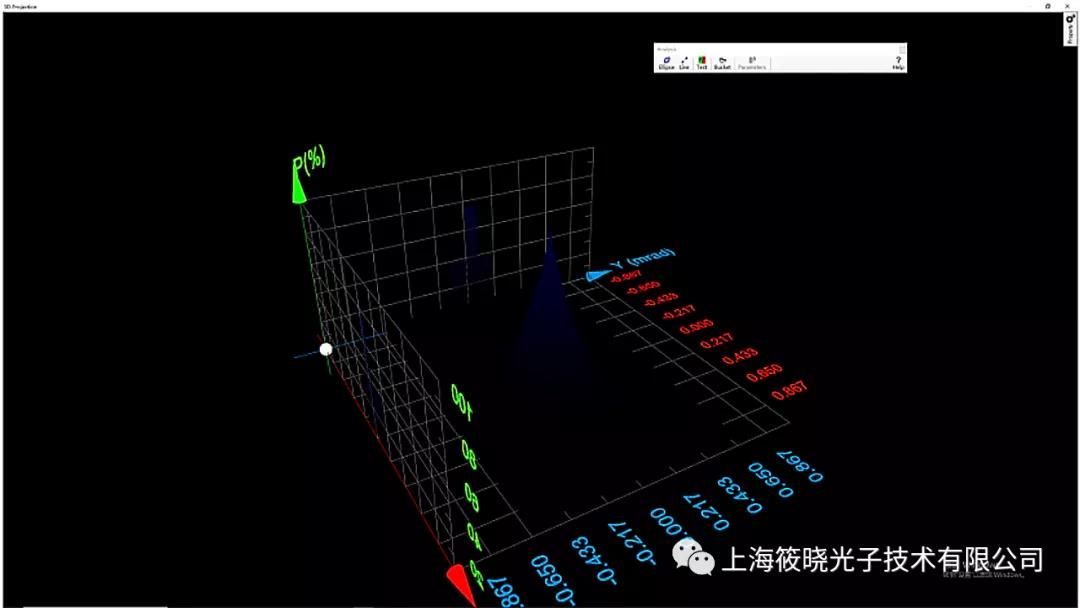
Task: Select the Line analysis tool
Action: [684, 61]
